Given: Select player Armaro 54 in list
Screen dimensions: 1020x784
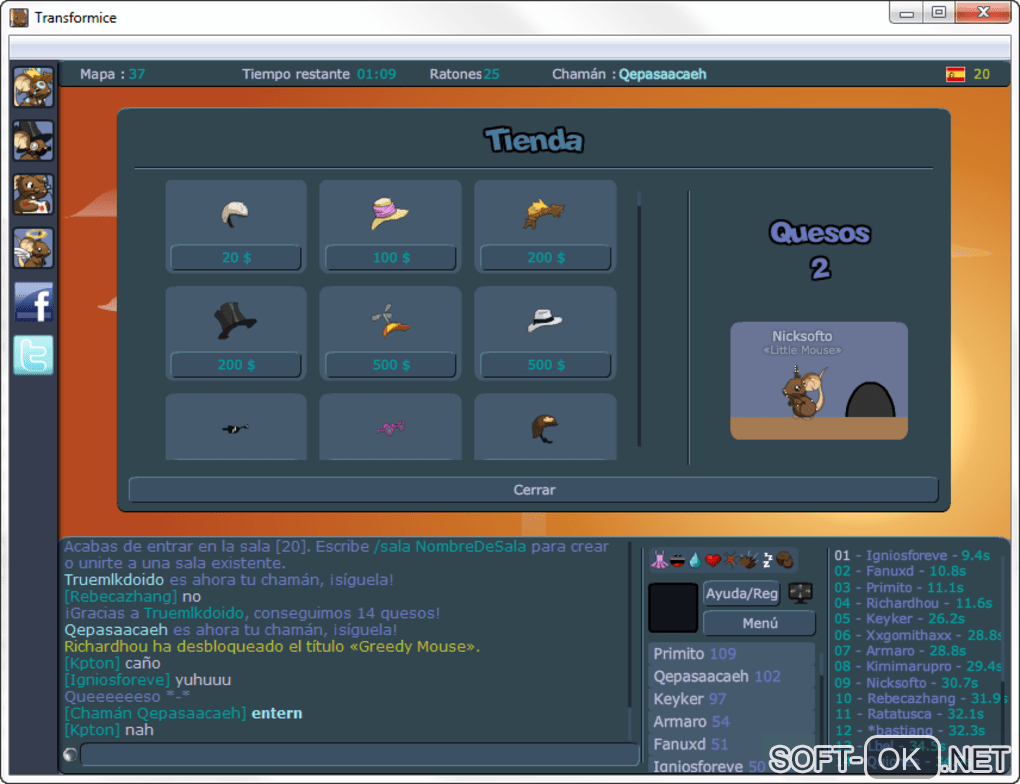Looking at the screenshot, I should tap(731, 722).
